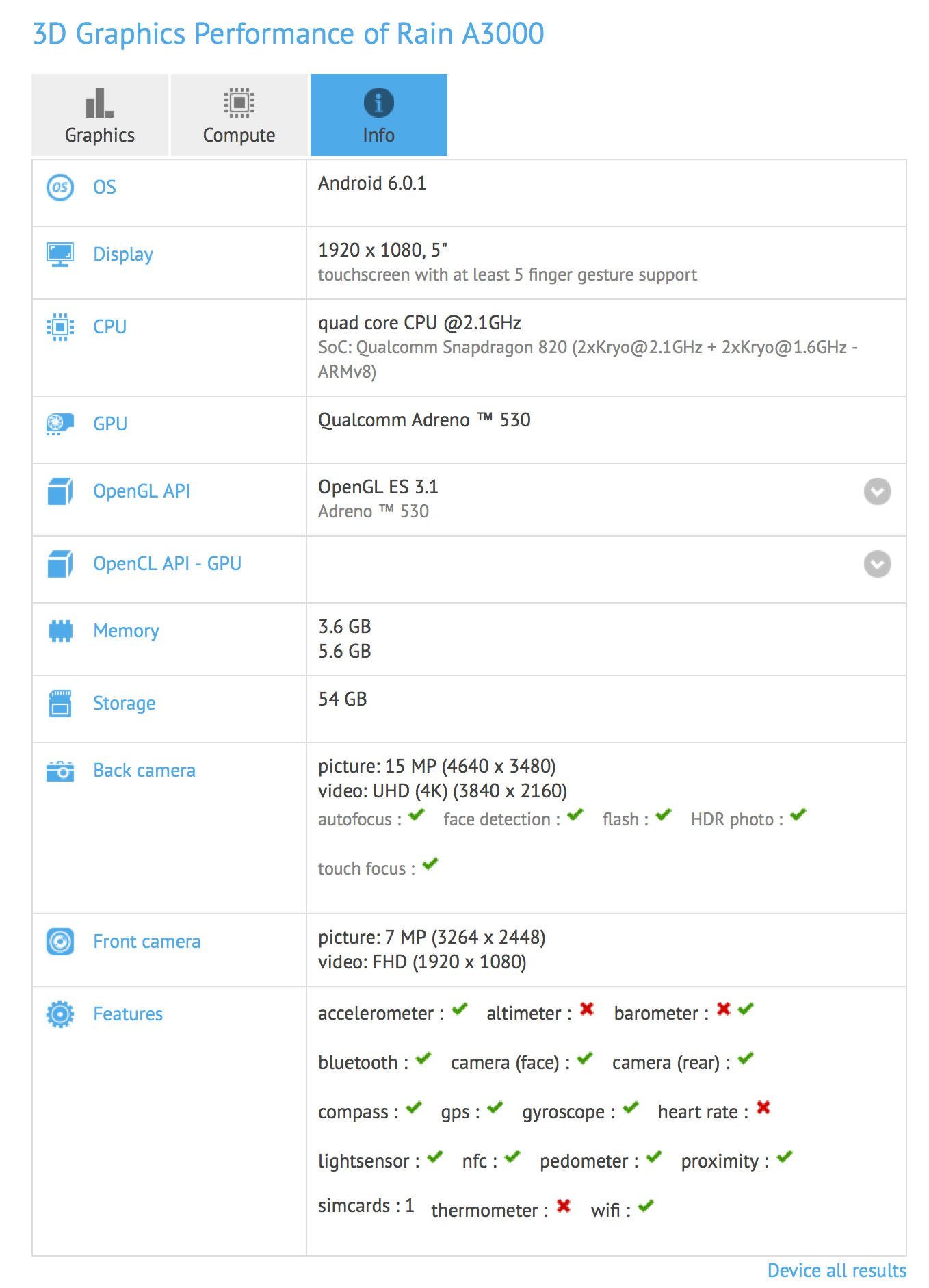Switch to the Compute tab

tap(239, 115)
